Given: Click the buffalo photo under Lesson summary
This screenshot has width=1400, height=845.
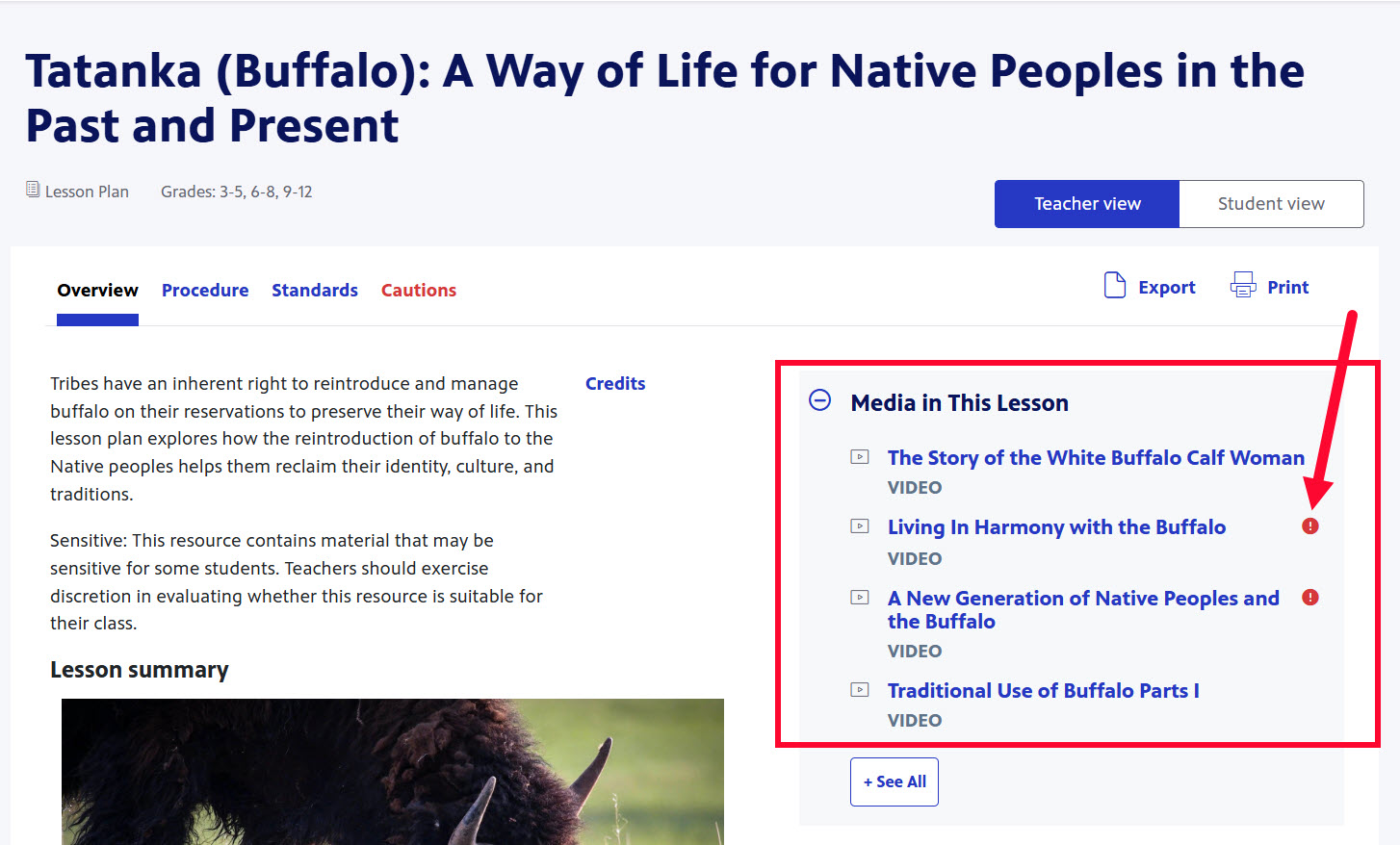Looking at the screenshot, I should pyautogui.click(x=393, y=771).
